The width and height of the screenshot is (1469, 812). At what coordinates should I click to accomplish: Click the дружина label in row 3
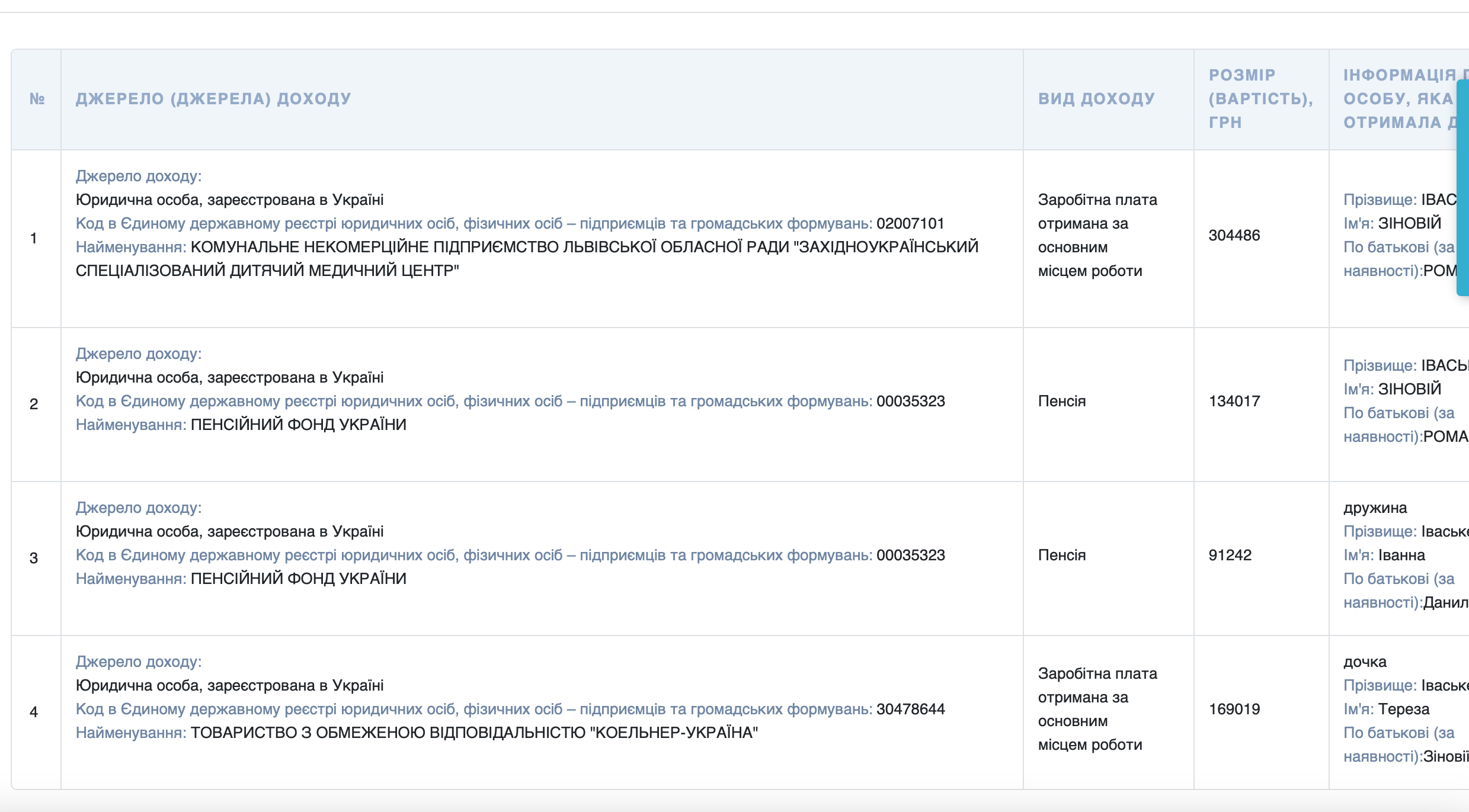coord(1374,508)
